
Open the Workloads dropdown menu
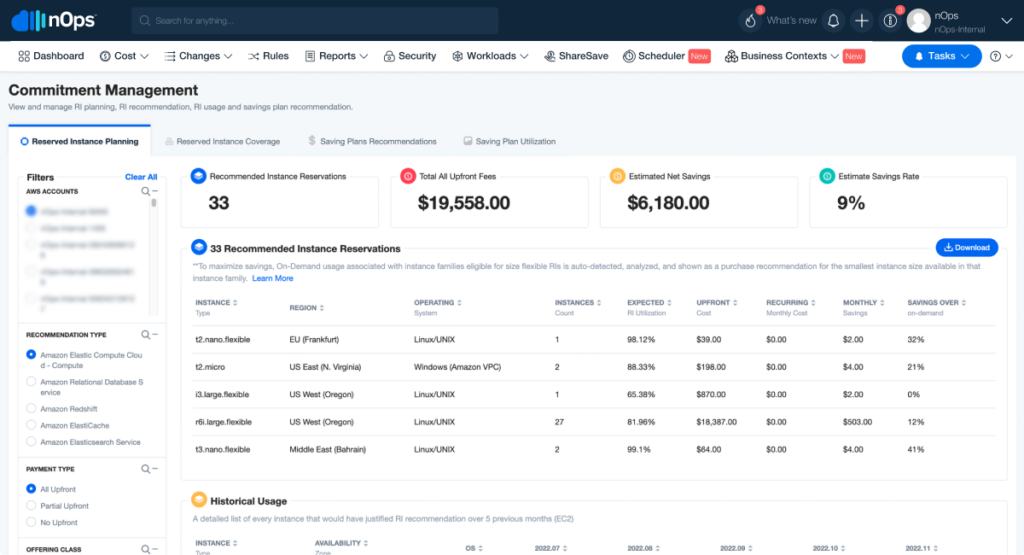[x=490, y=56]
